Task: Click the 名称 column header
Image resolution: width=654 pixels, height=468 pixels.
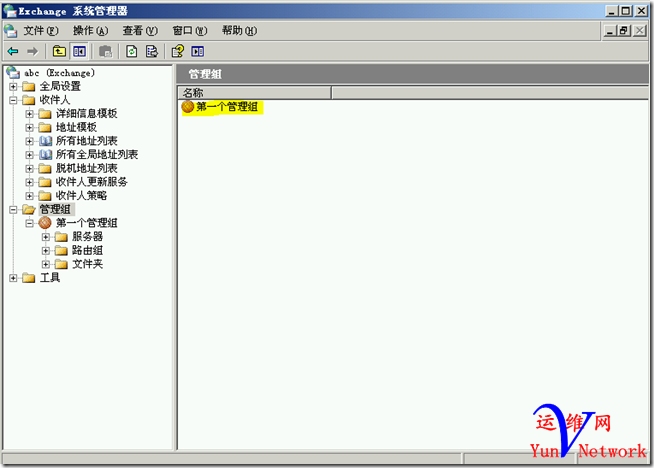Action: click(x=254, y=93)
